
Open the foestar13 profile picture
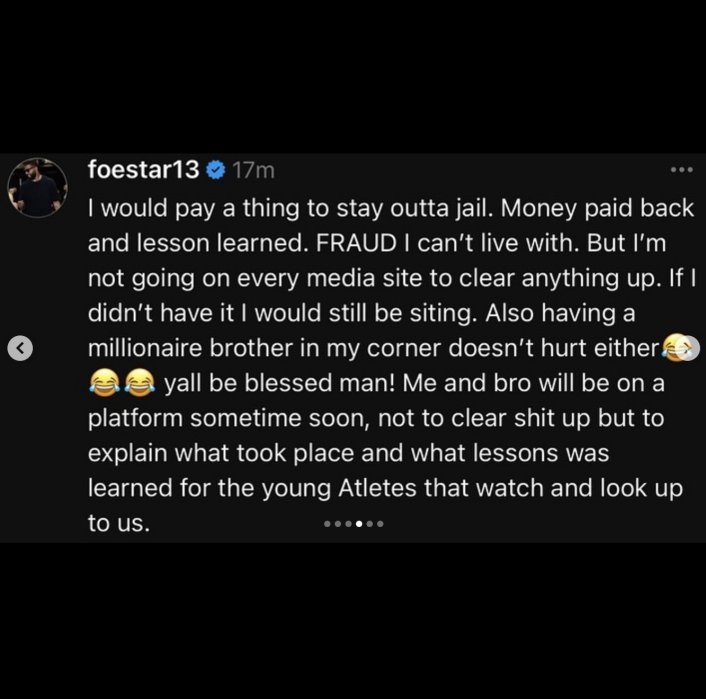(x=37, y=187)
